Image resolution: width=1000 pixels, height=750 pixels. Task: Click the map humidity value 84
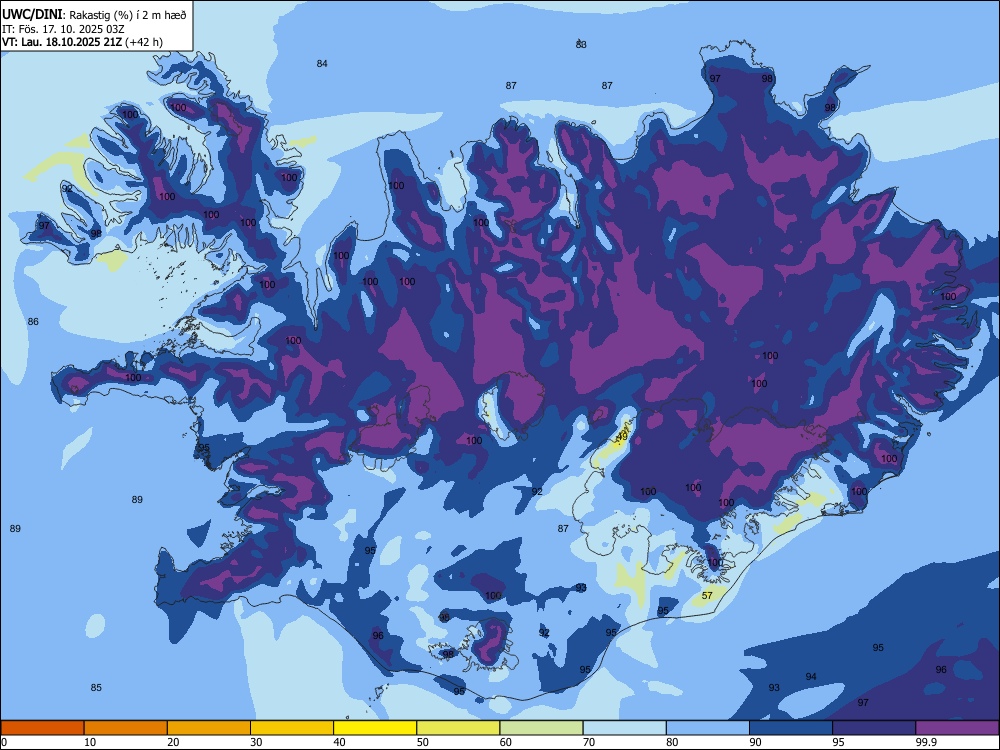tap(322, 63)
